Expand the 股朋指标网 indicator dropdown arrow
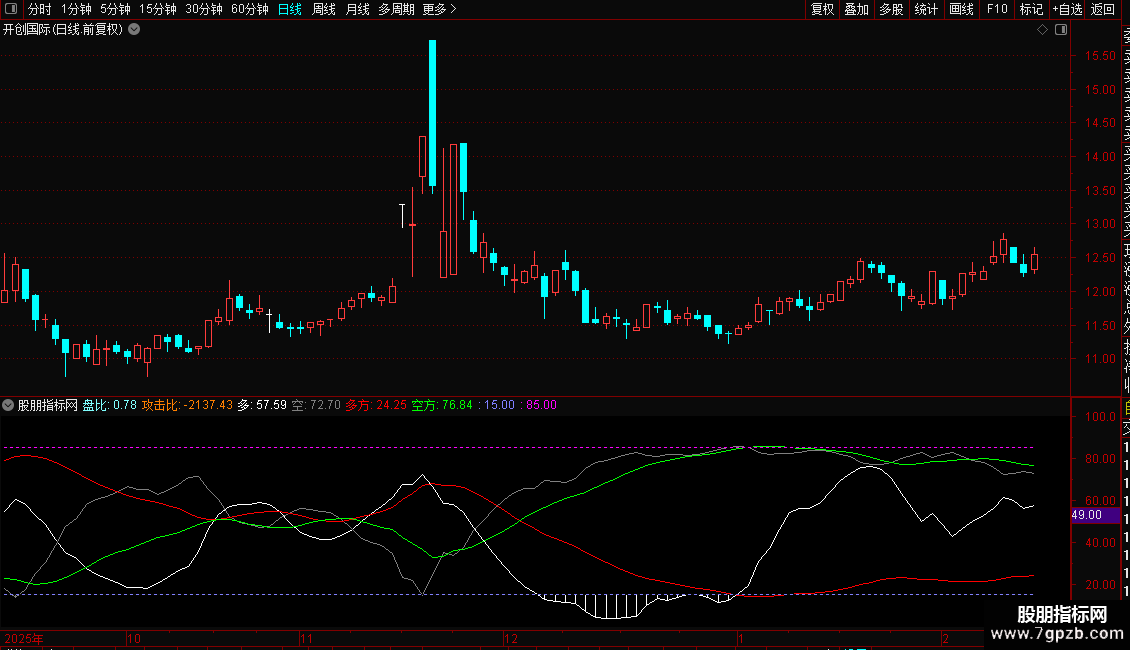The image size is (1130, 650). (x=9, y=405)
